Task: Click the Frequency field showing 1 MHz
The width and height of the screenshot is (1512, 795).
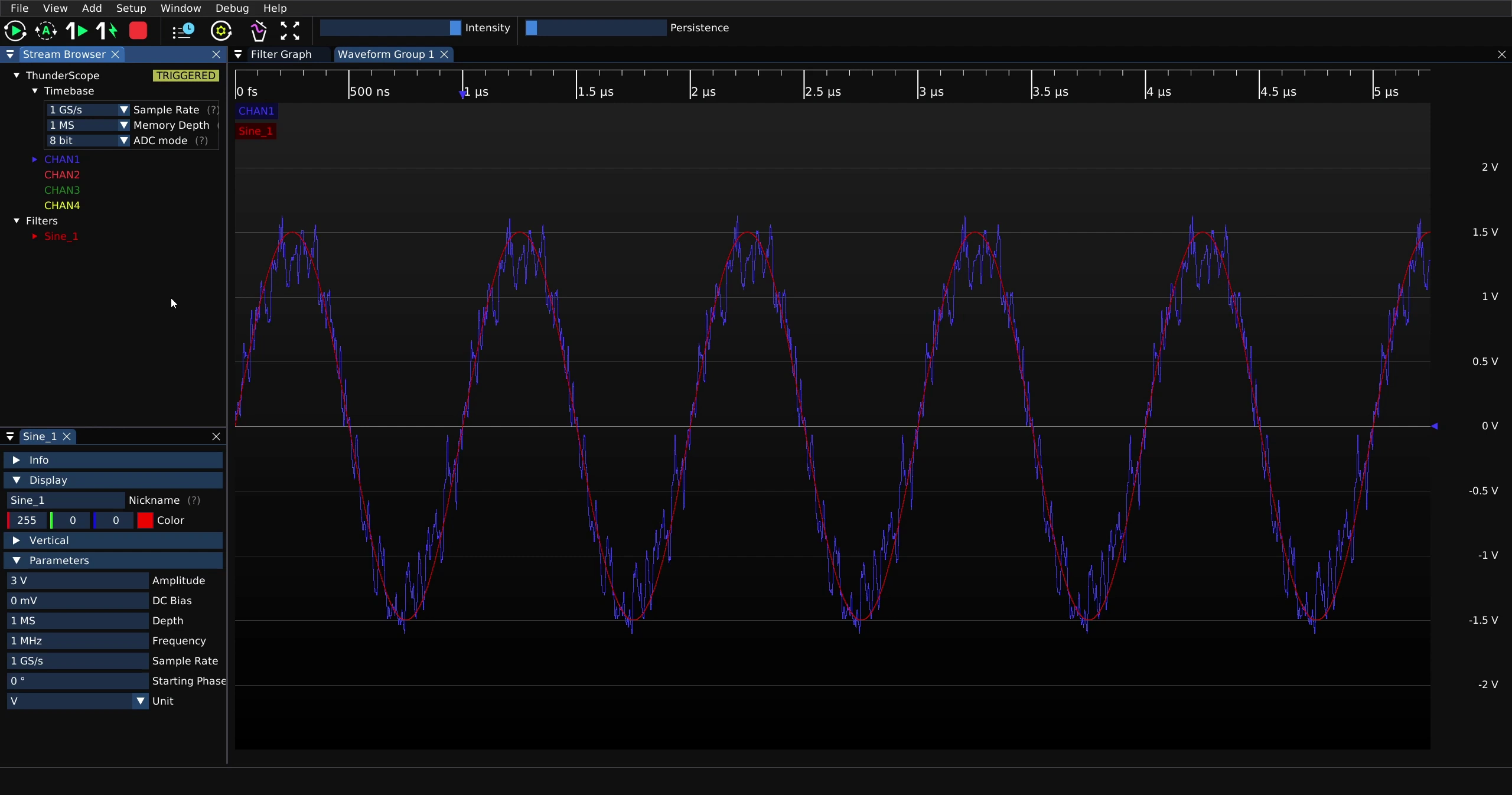Action: pyautogui.click(x=77, y=641)
